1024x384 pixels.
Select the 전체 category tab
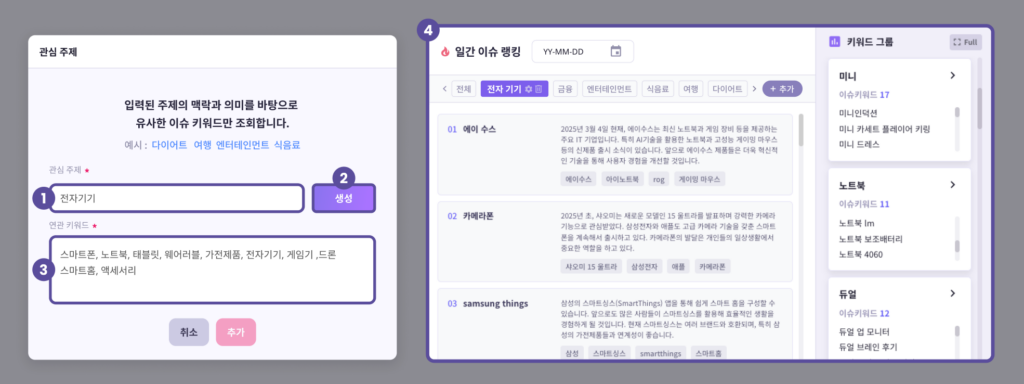tap(464, 89)
